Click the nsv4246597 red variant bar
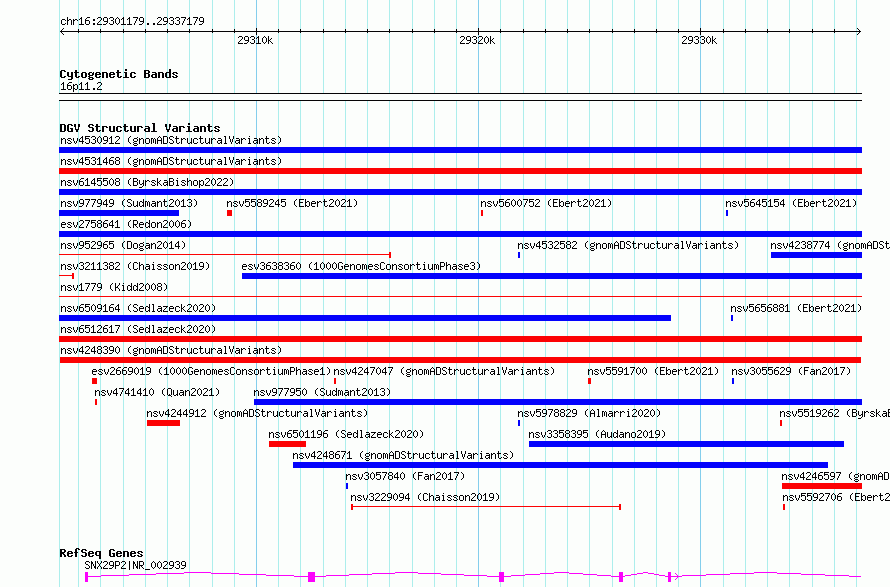Screen dimensions: 890x587 pos(822,486)
